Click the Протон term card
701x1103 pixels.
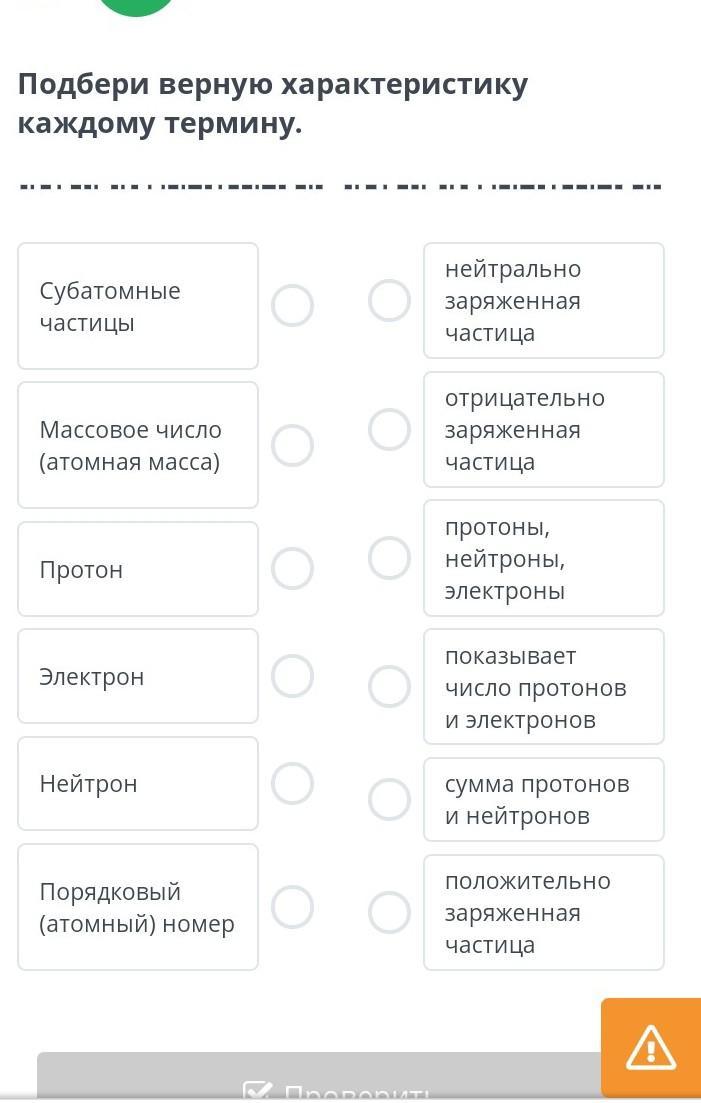138,569
